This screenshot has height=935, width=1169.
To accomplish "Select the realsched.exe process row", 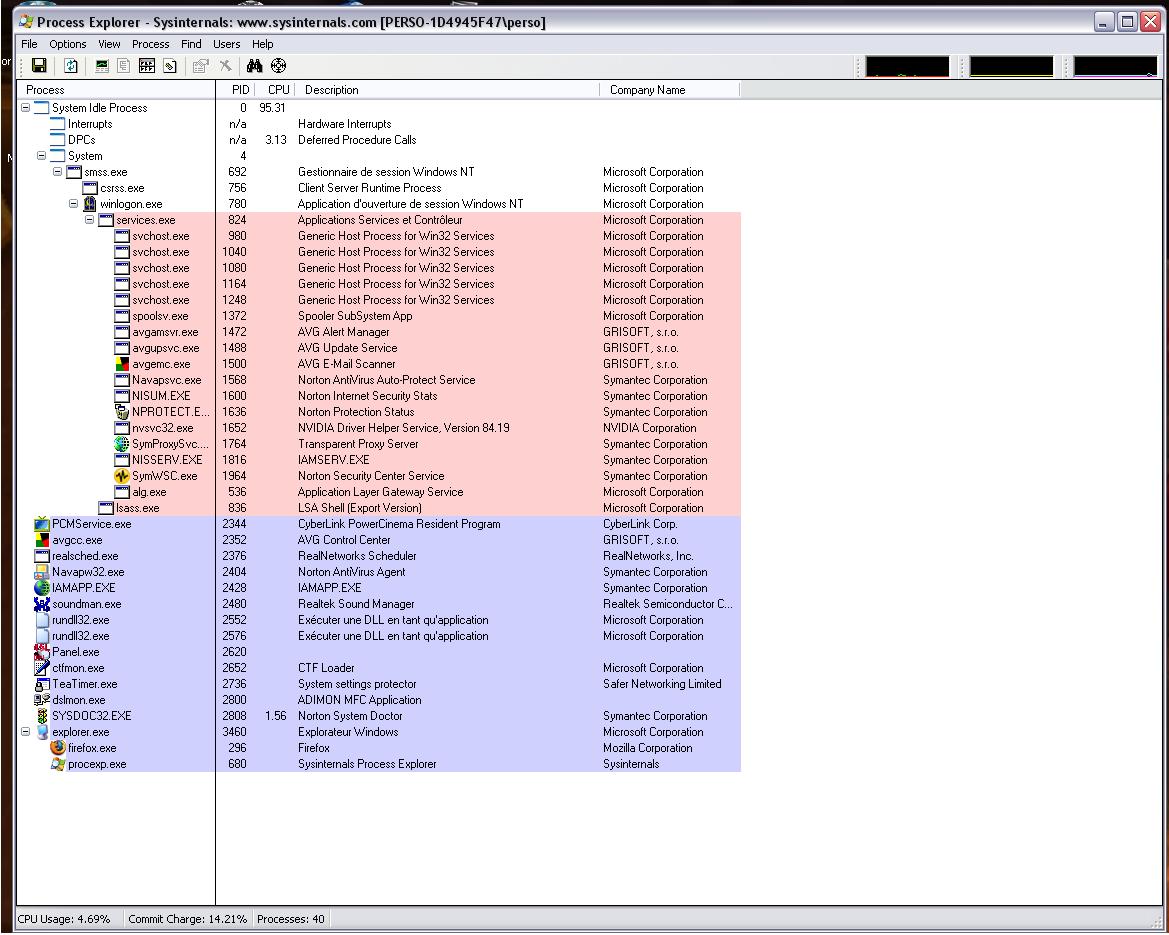I will click(x=379, y=556).
